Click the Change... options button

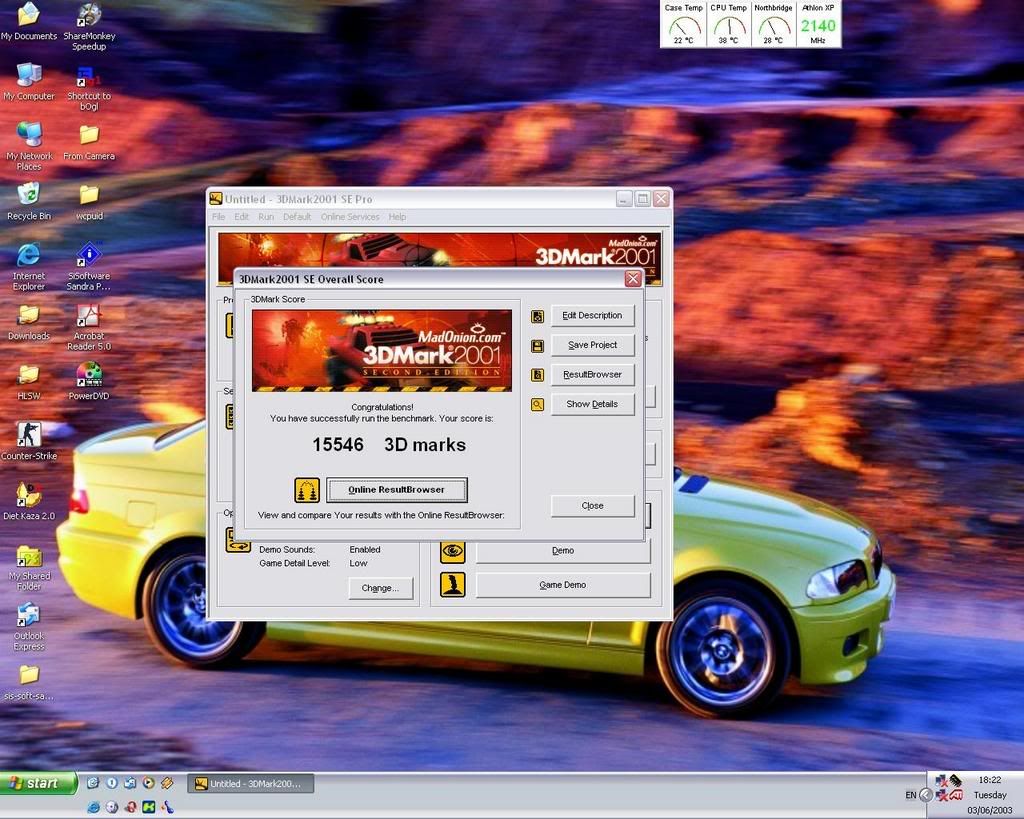380,588
